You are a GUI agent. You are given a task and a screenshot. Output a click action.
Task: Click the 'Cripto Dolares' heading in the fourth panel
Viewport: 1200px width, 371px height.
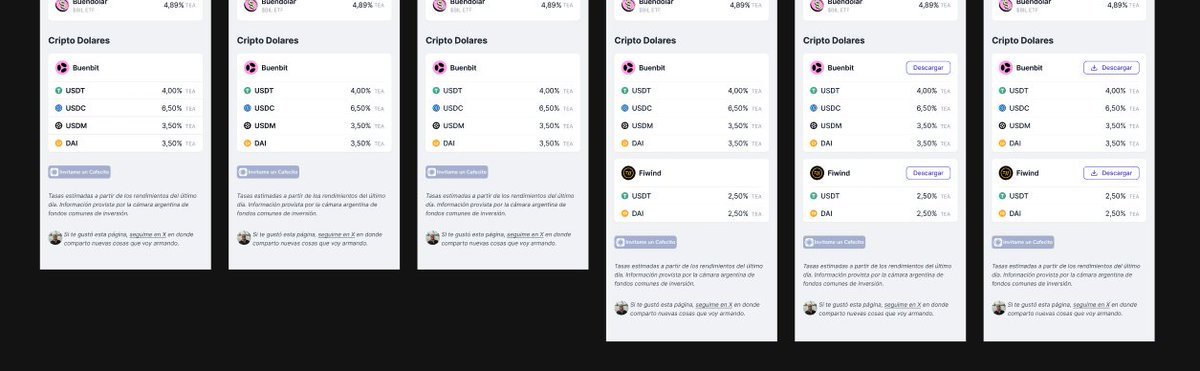point(646,41)
